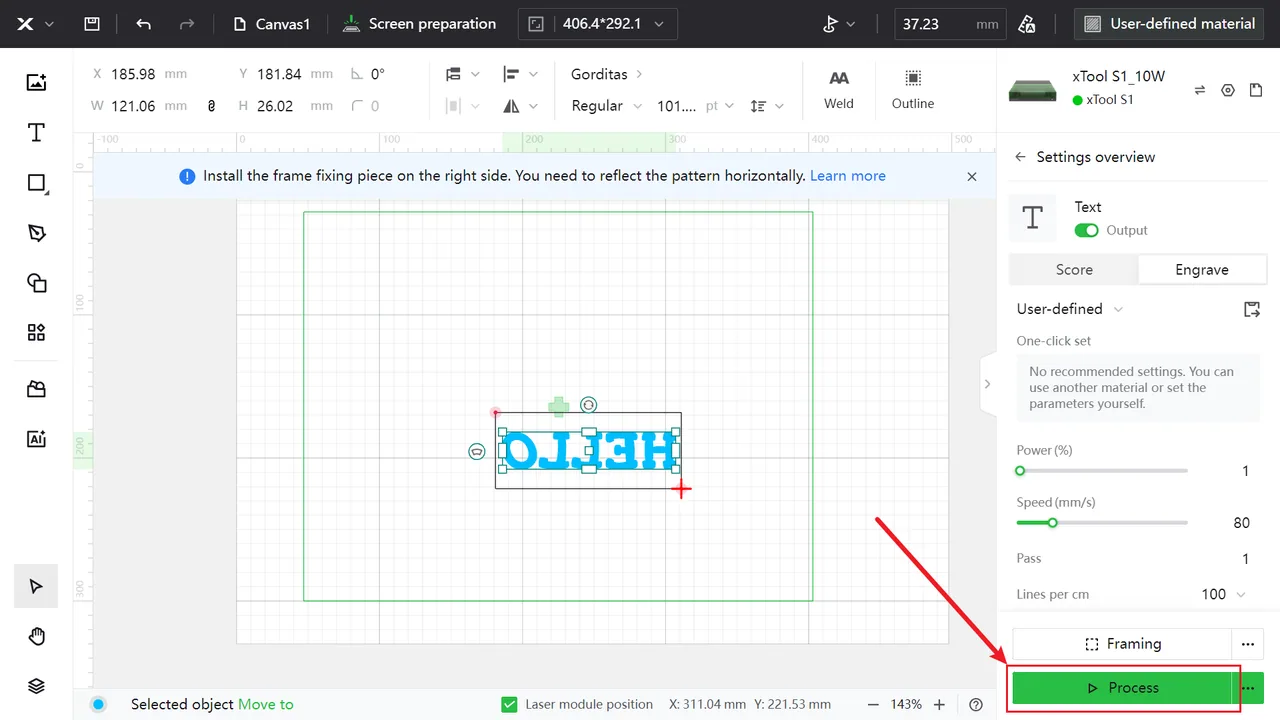The image size is (1280, 720).
Task: Click the Save file icon
Action: pos(91,24)
